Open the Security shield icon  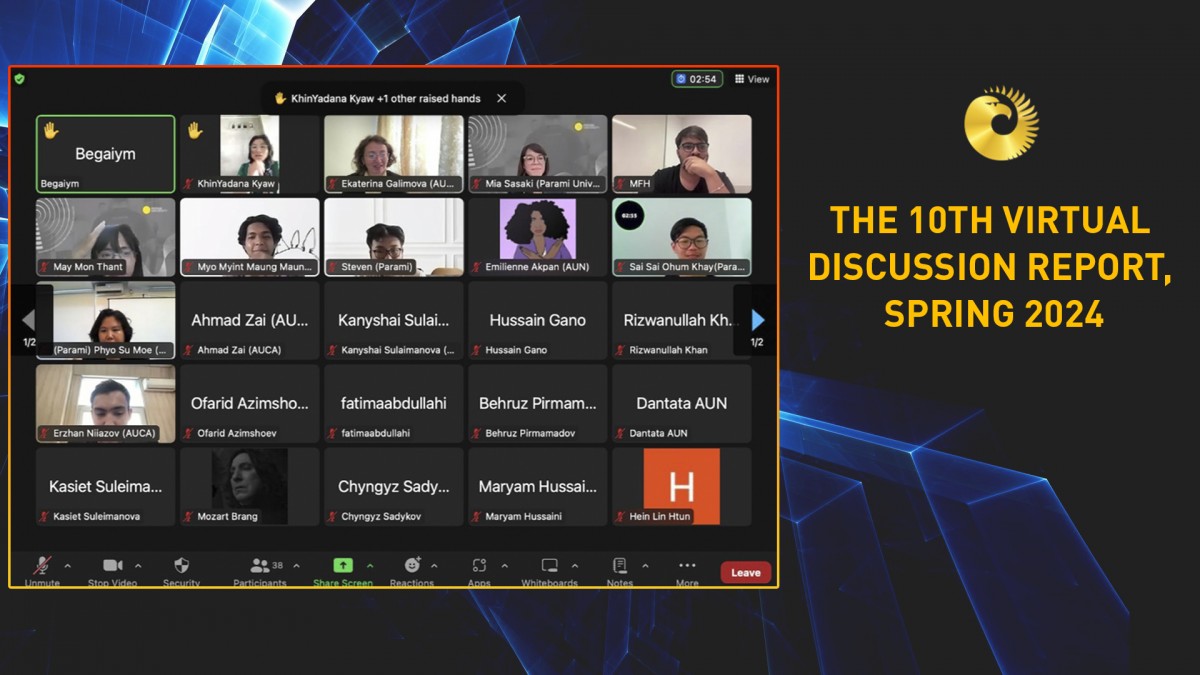[181, 567]
